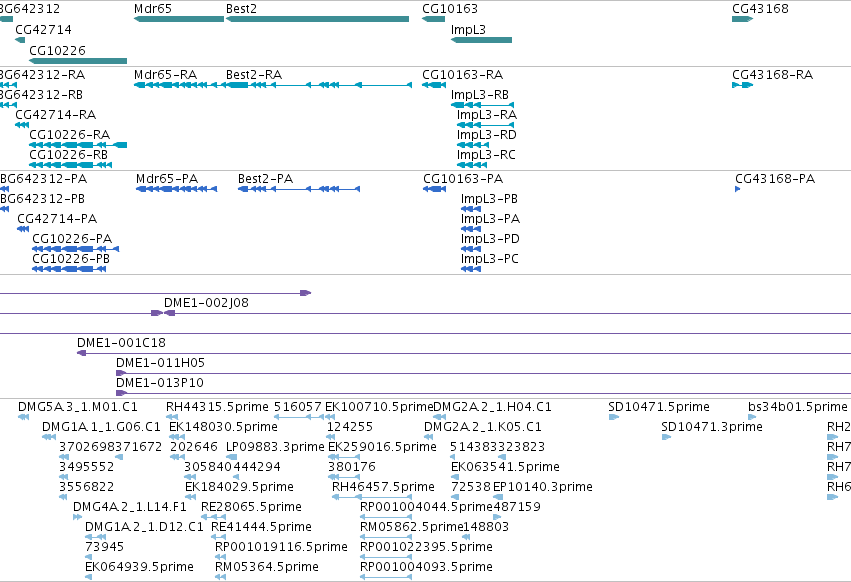Screen dimensions: 851x582
Task: Select the RP001004093.5prime EST
Action: [x=386, y=578]
